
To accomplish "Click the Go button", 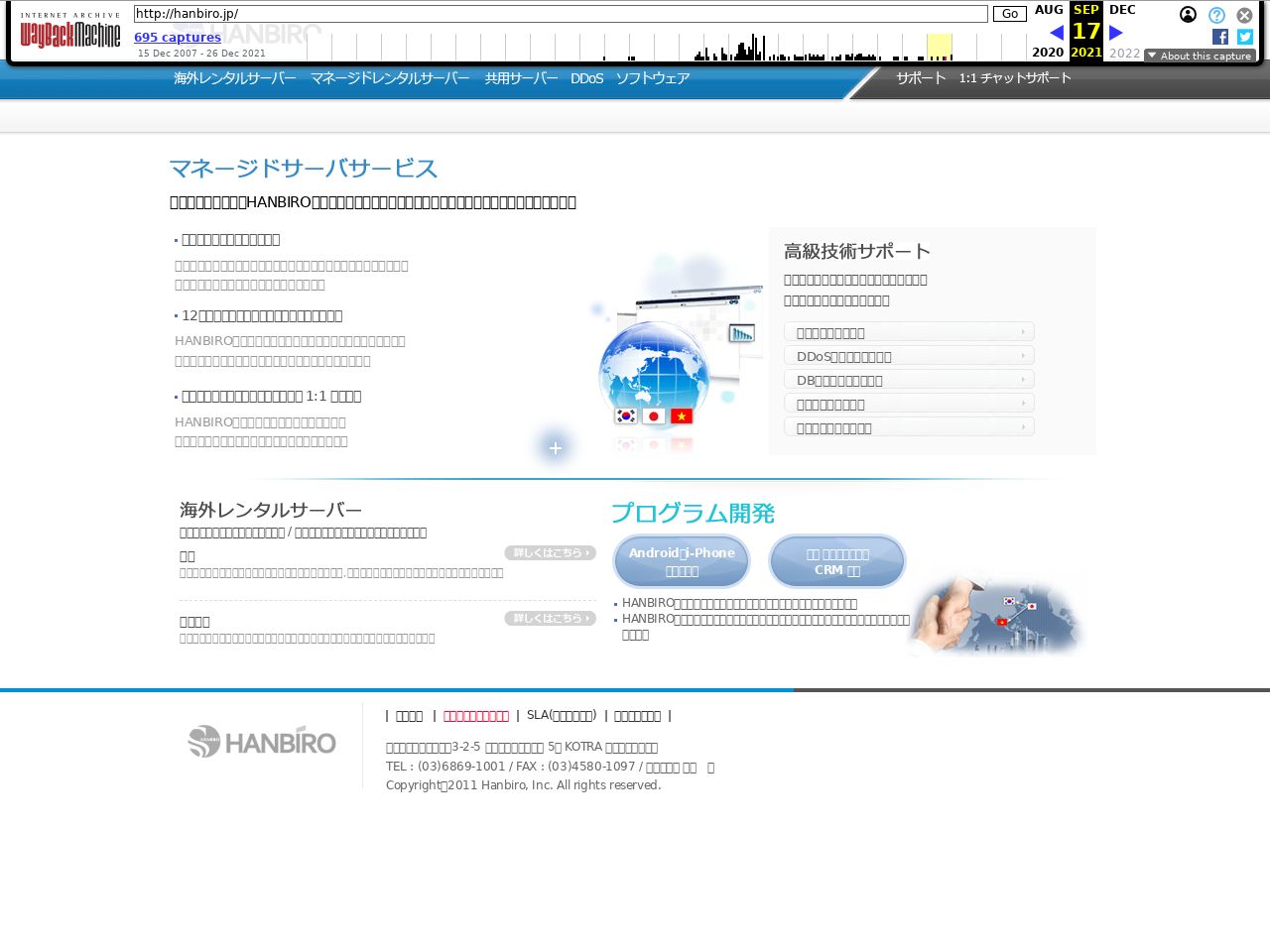I will 1010,14.
